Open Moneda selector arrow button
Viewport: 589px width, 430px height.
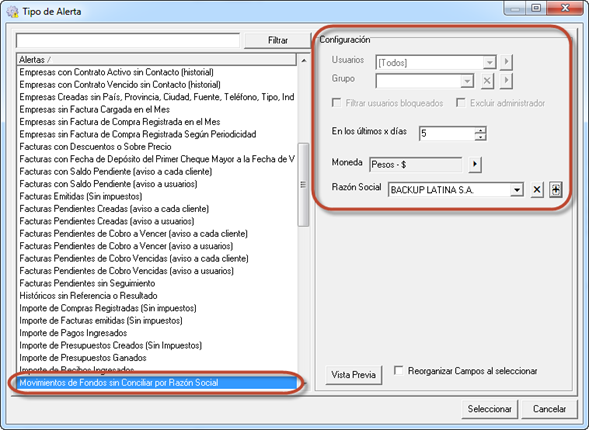[475, 164]
